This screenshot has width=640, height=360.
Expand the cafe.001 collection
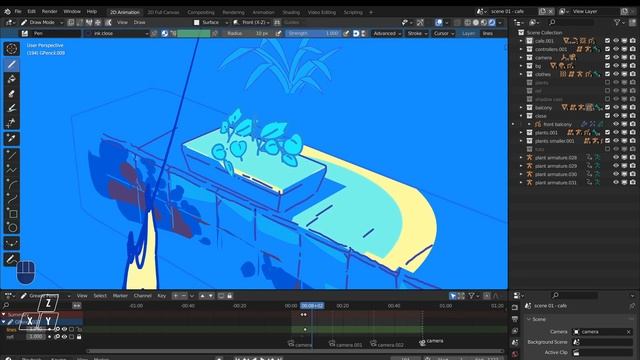[x=521, y=41]
